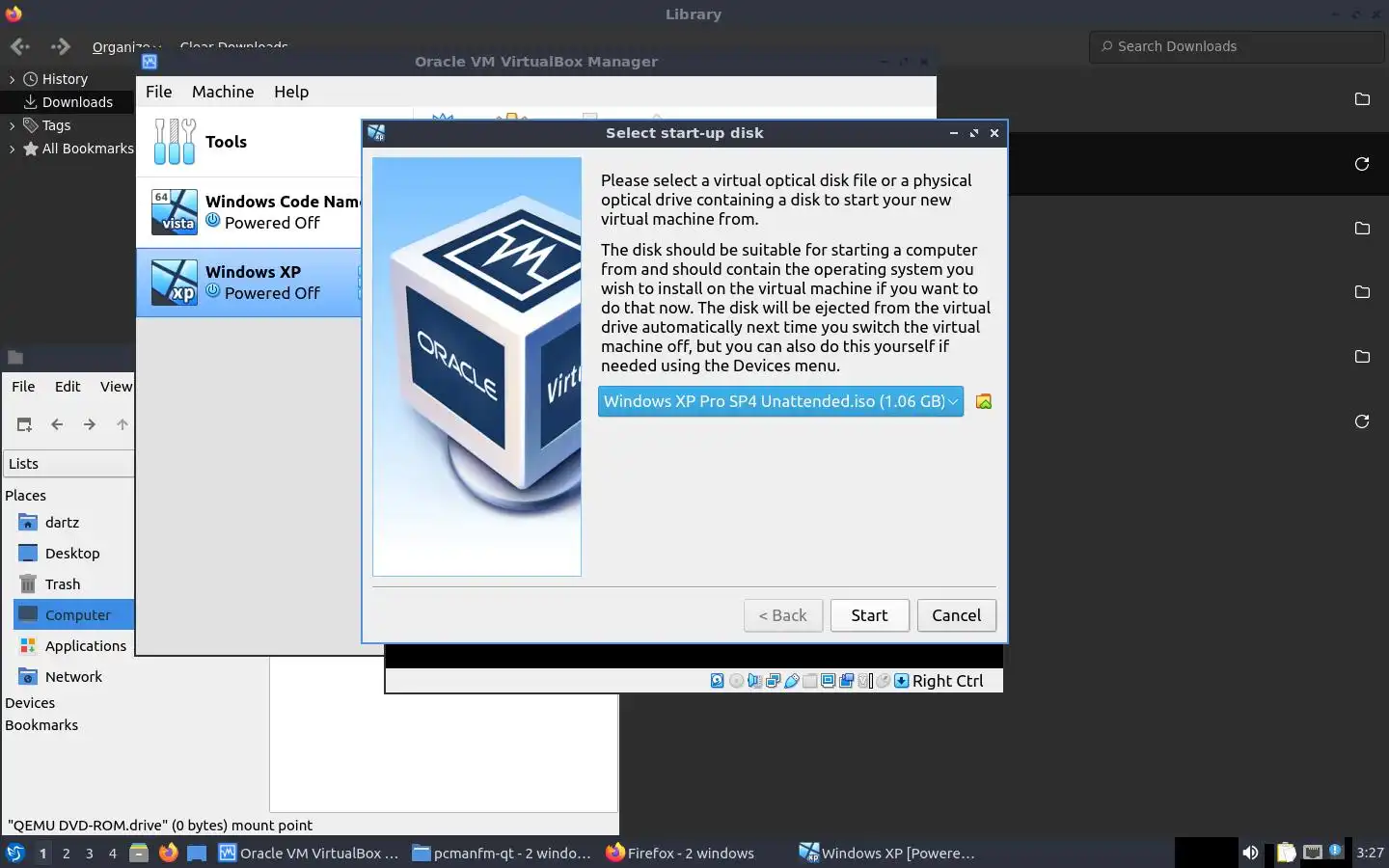Open the Lists dropdown in pcmanfm side pane
Image resolution: width=1389 pixels, height=868 pixels.
tap(68, 464)
